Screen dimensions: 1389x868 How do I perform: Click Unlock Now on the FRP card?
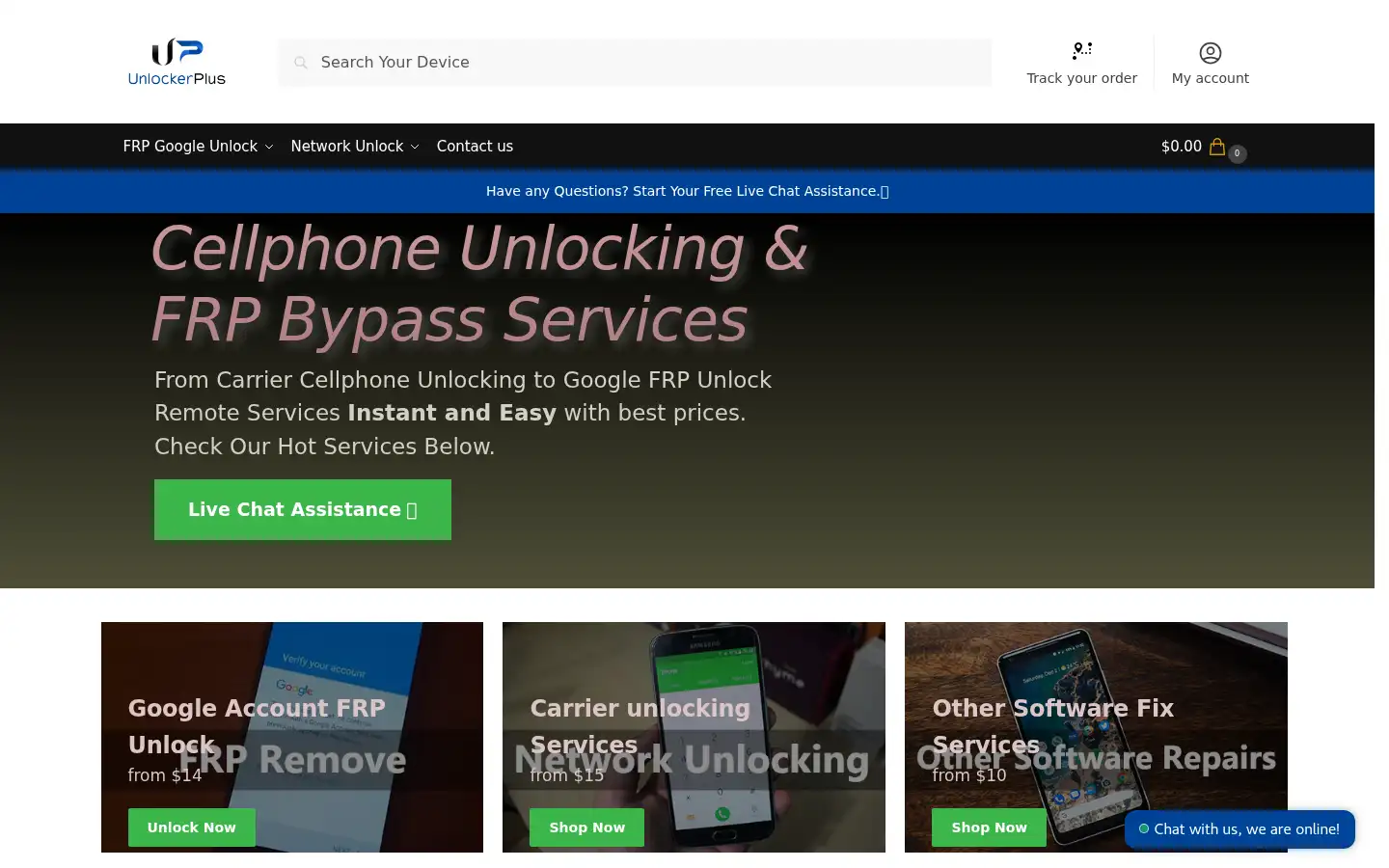pyautogui.click(x=192, y=827)
